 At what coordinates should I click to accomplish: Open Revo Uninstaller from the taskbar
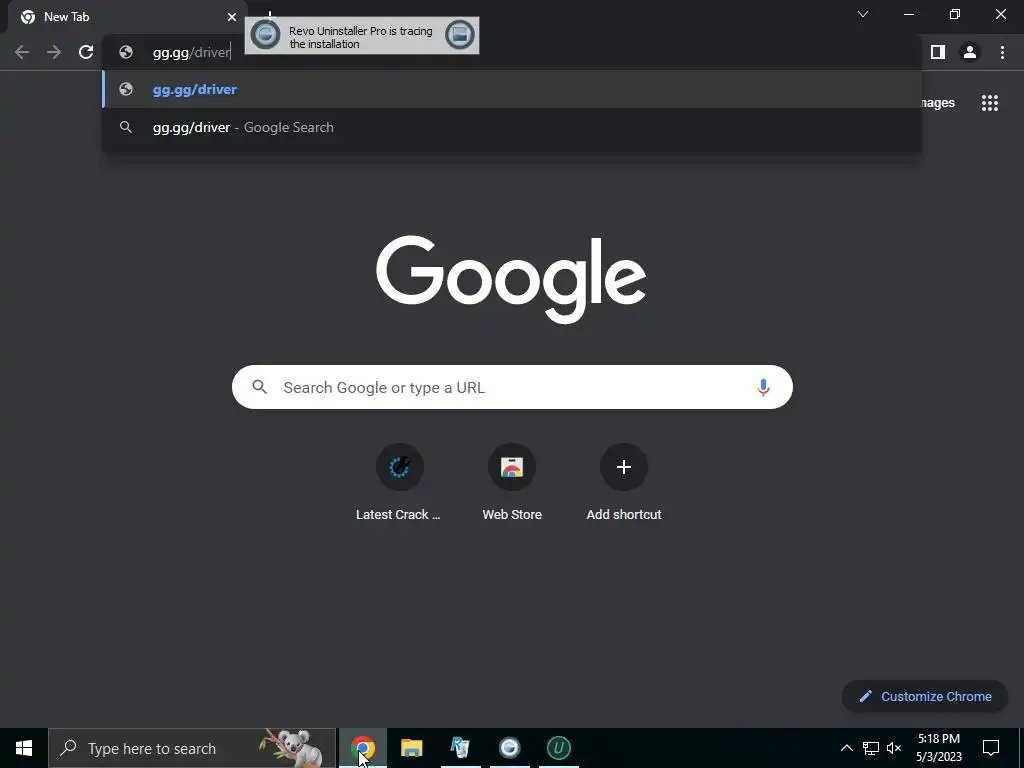click(x=460, y=748)
